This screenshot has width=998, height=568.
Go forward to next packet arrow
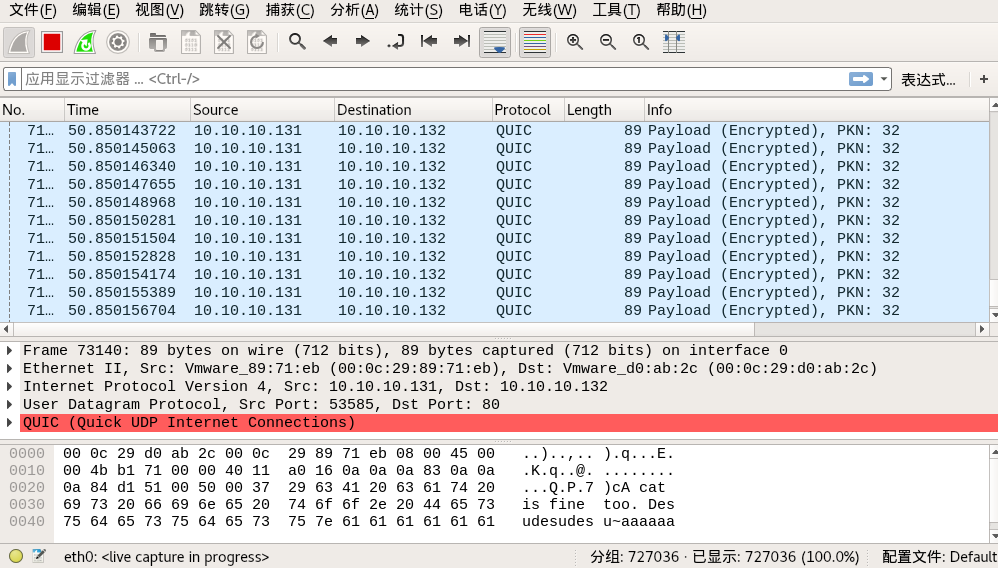(363, 42)
